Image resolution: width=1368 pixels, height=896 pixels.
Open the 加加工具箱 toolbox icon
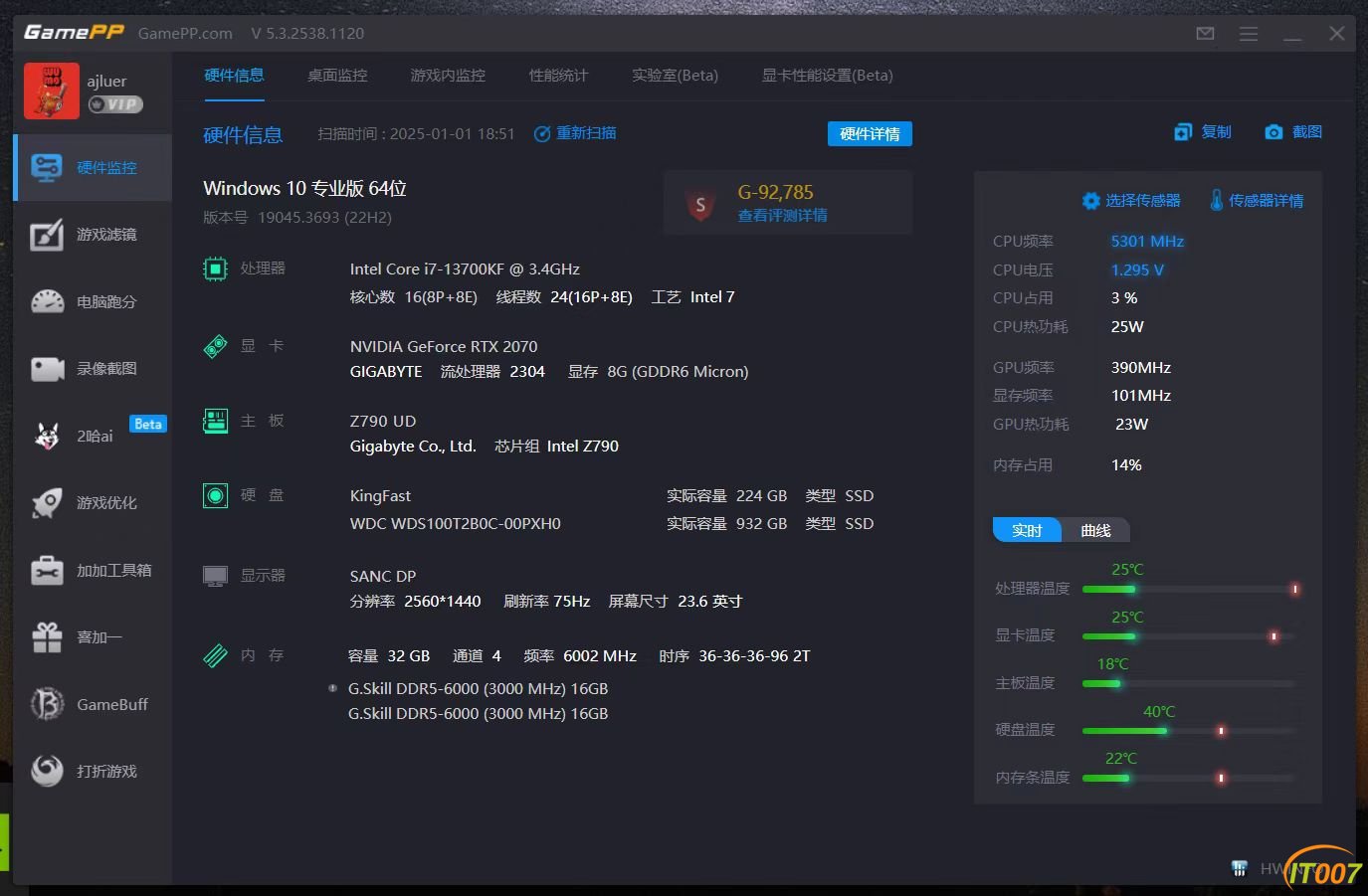47,570
